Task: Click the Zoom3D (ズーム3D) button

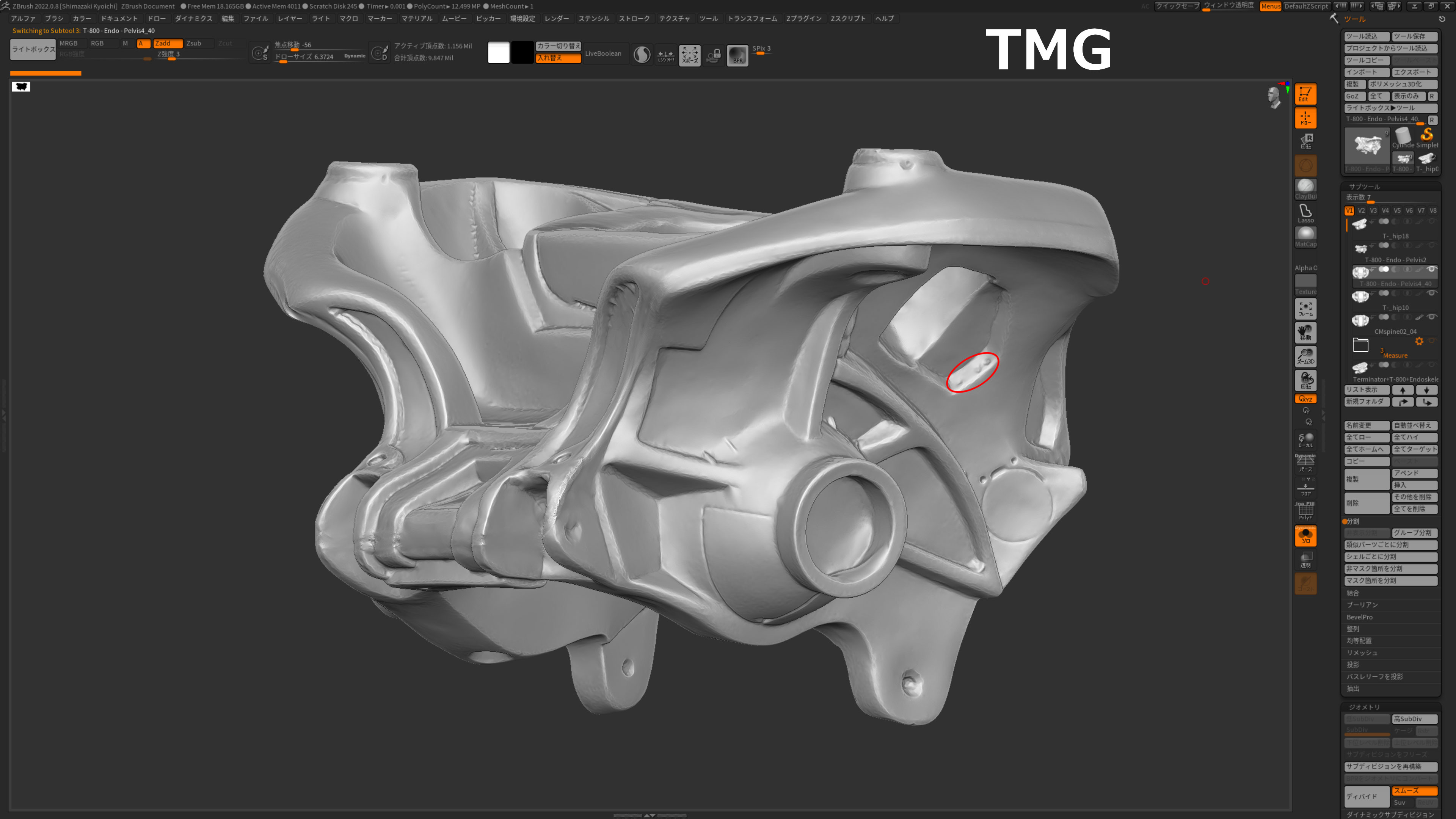Action: tap(1305, 356)
